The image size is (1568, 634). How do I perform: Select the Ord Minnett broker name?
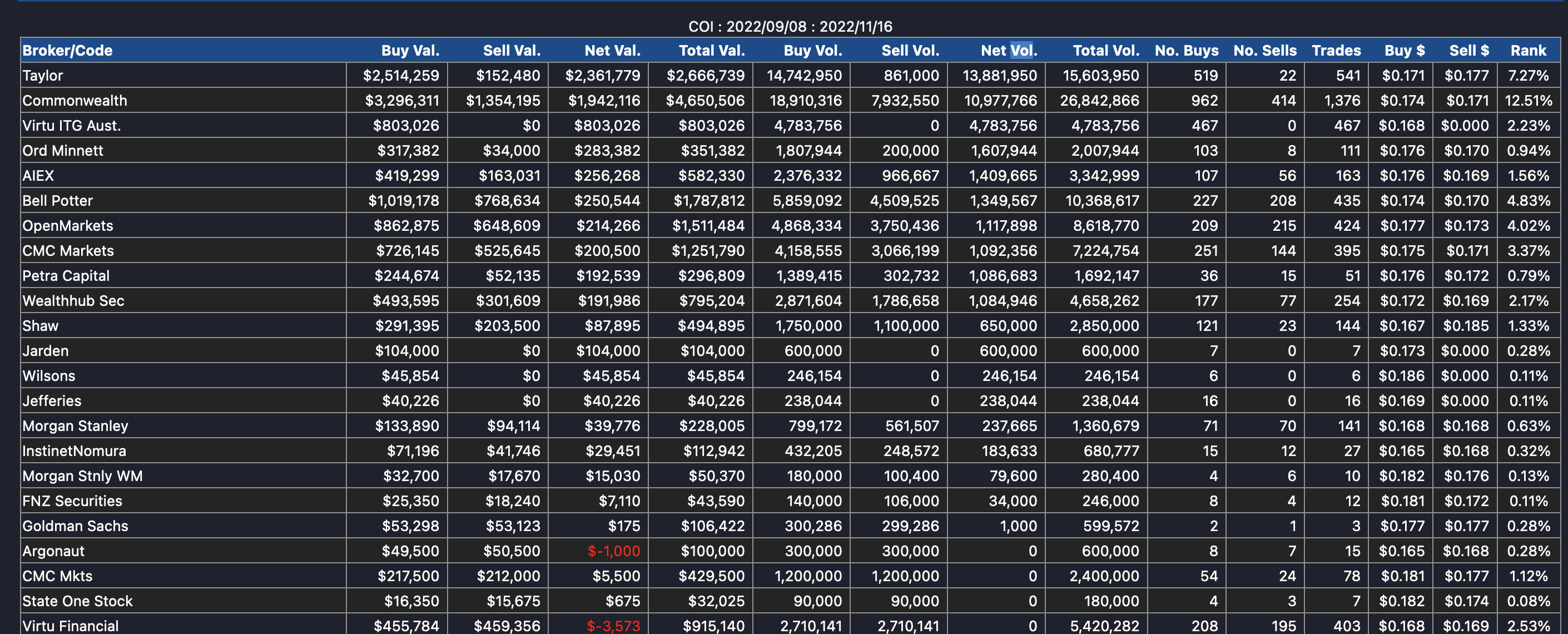point(63,150)
